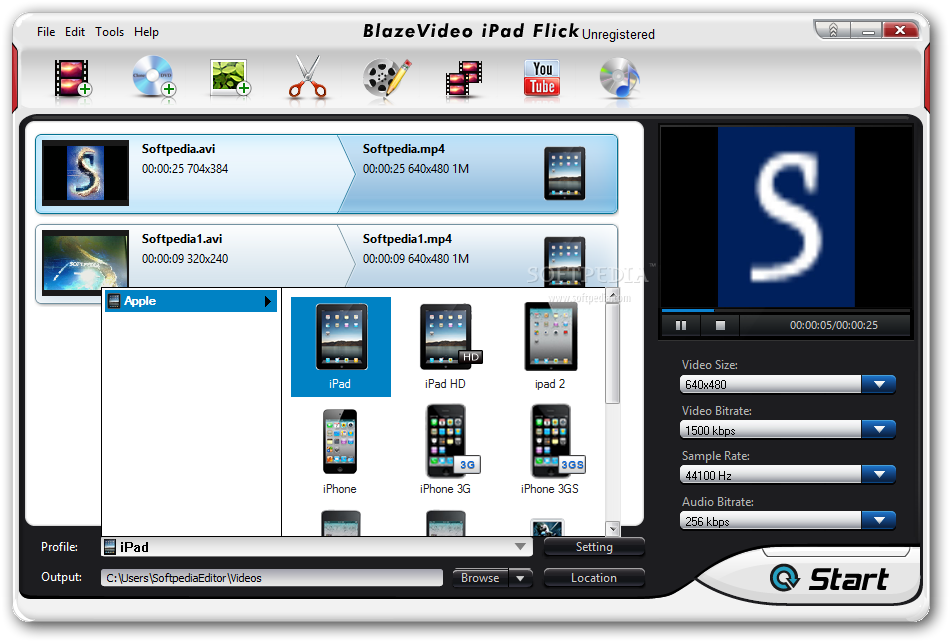Viewport: 950px width, 642px height.
Task: Open the Help menu
Action: tap(147, 31)
